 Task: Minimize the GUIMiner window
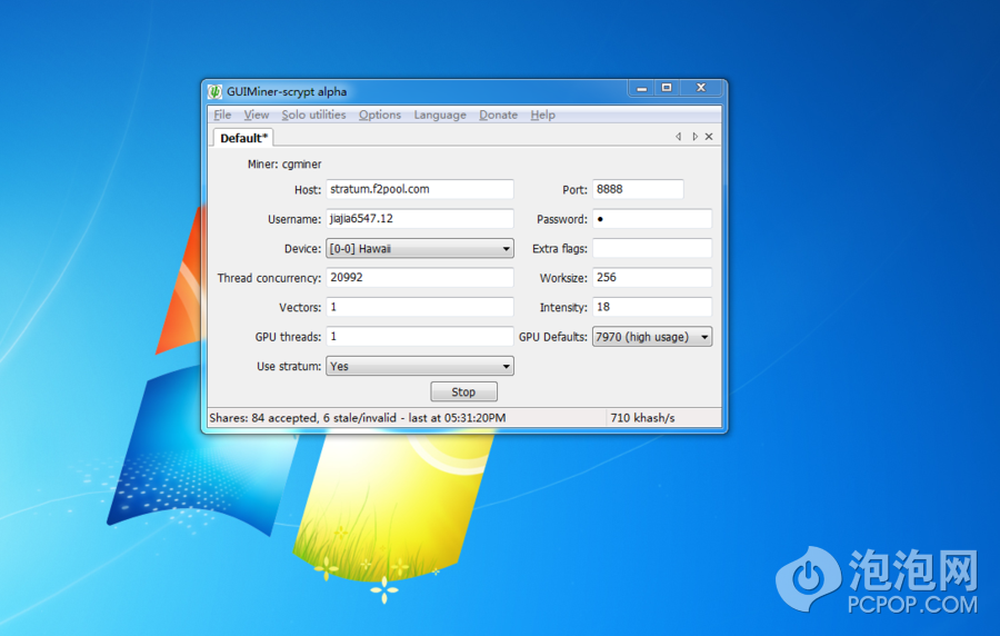tap(642, 88)
